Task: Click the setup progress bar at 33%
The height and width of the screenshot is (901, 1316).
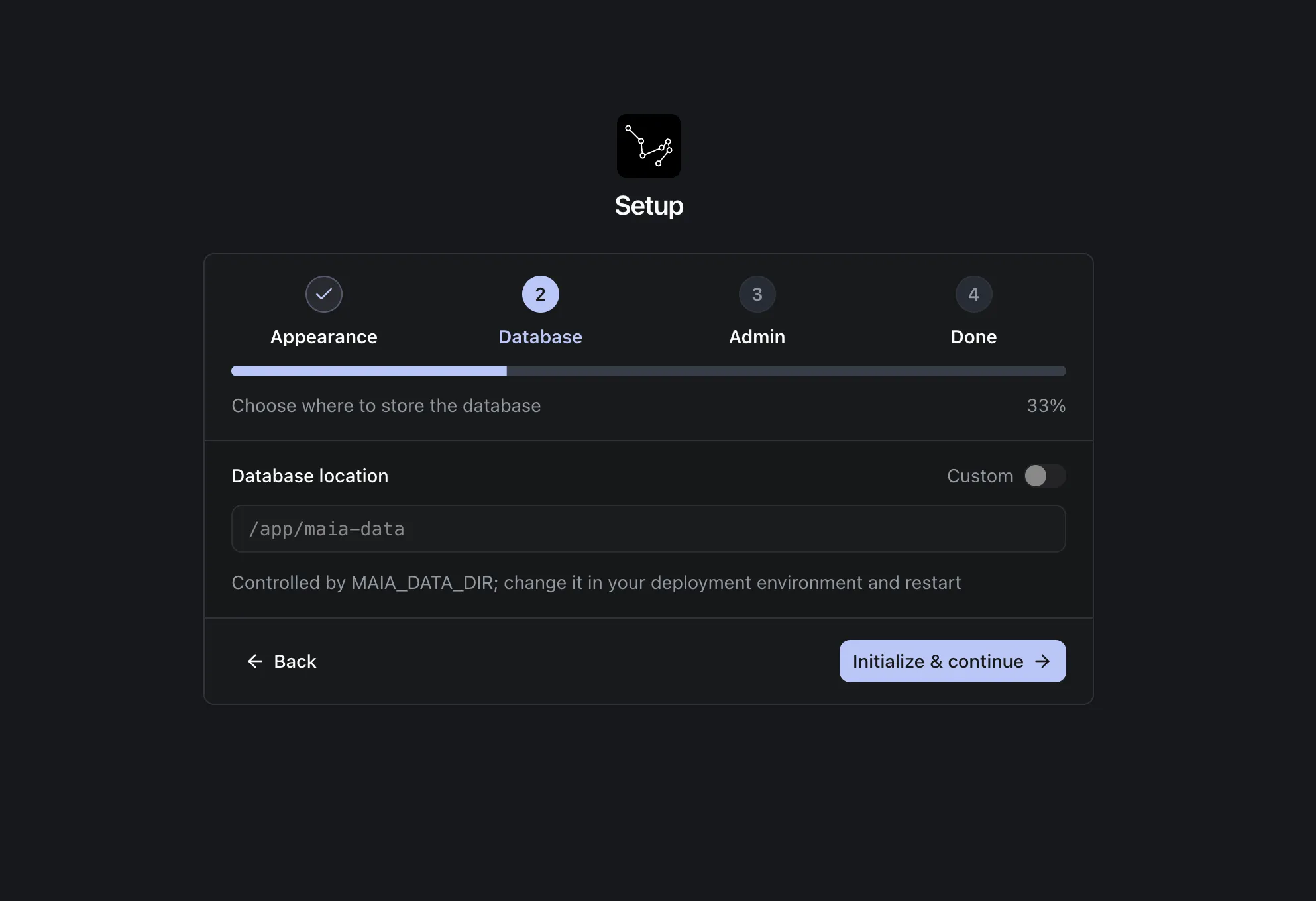Action: 648,370
